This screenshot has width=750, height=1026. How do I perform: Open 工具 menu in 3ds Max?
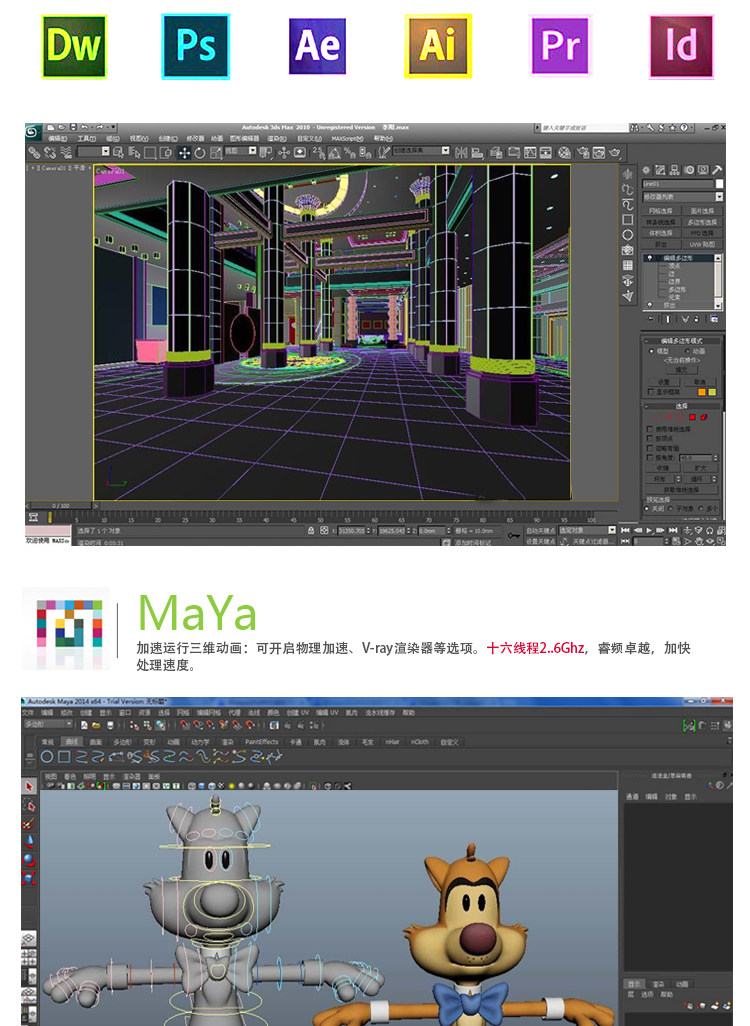click(x=86, y=139)
